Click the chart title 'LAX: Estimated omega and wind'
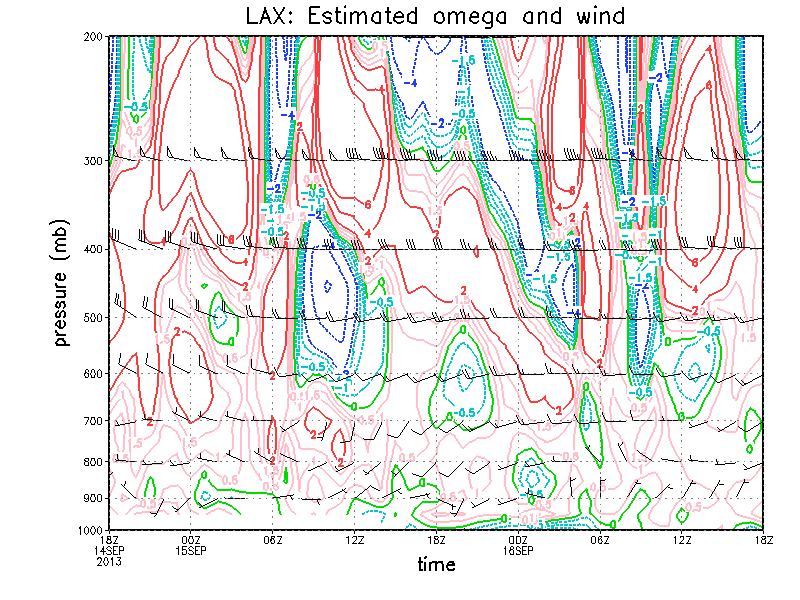This screenshot has height=600, width=800. tap(436, 16)
